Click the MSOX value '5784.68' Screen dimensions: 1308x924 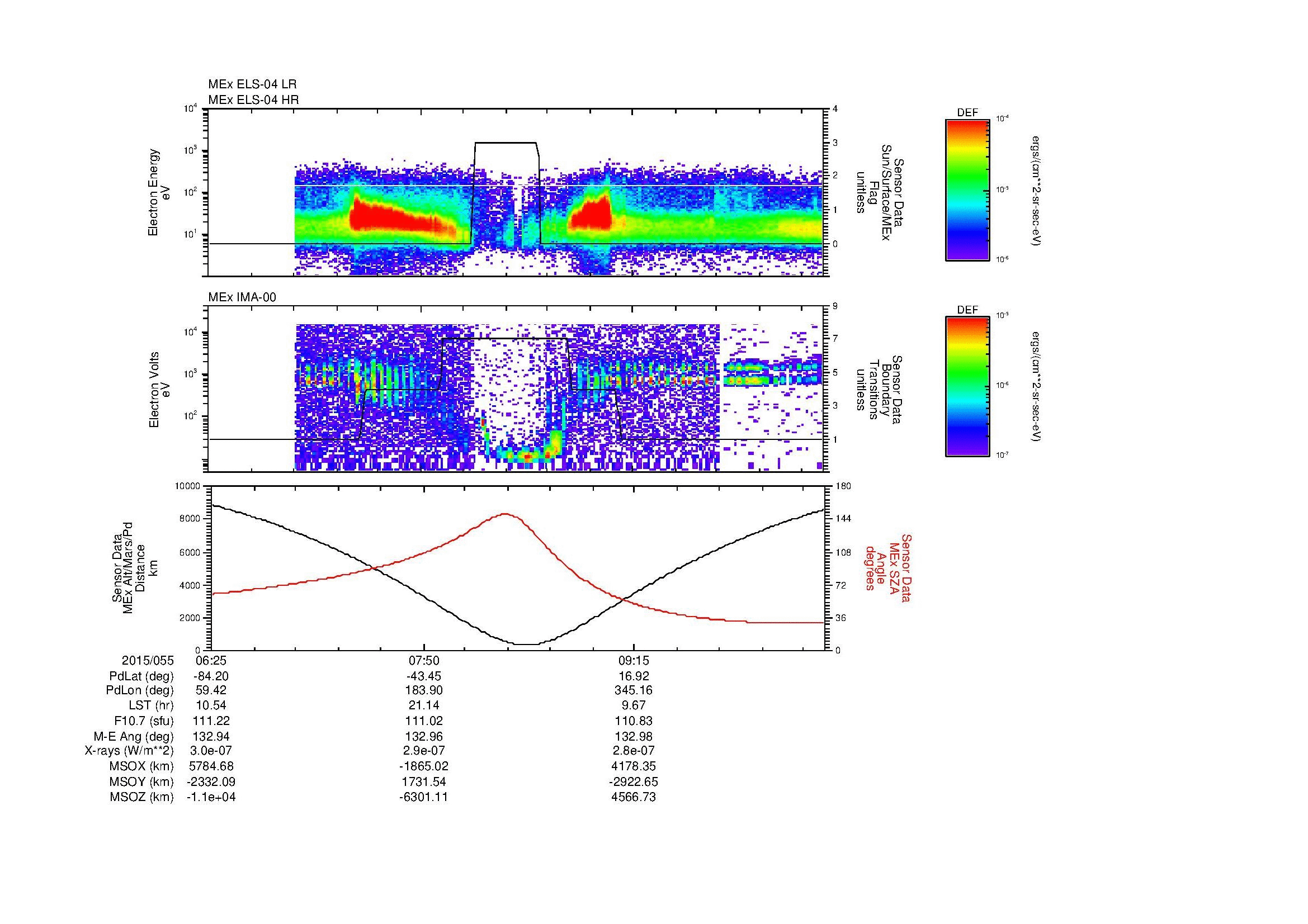[211, 766]
